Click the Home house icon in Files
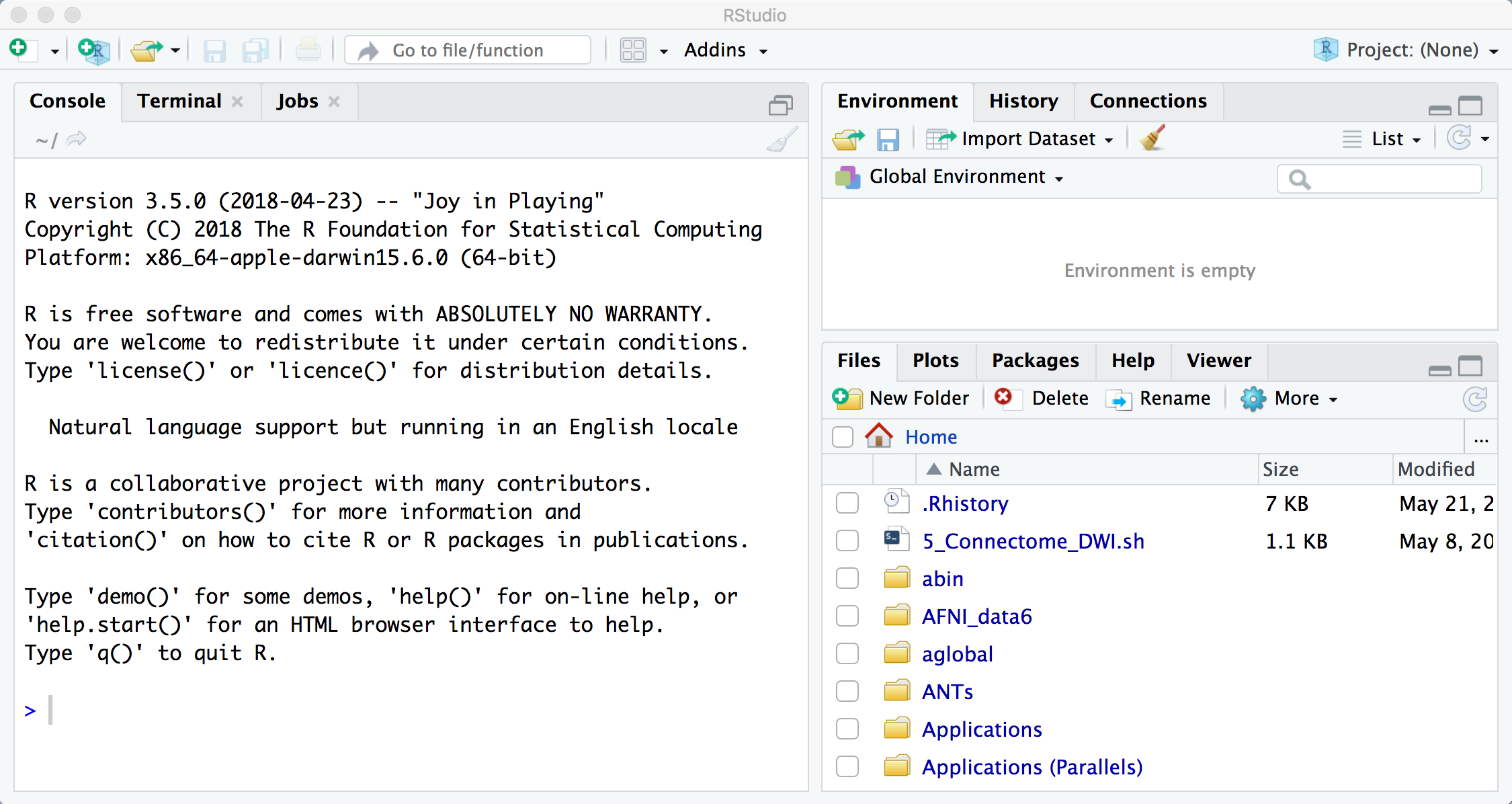This screenshot has height=804, width=1512. [x=878, y=436]
